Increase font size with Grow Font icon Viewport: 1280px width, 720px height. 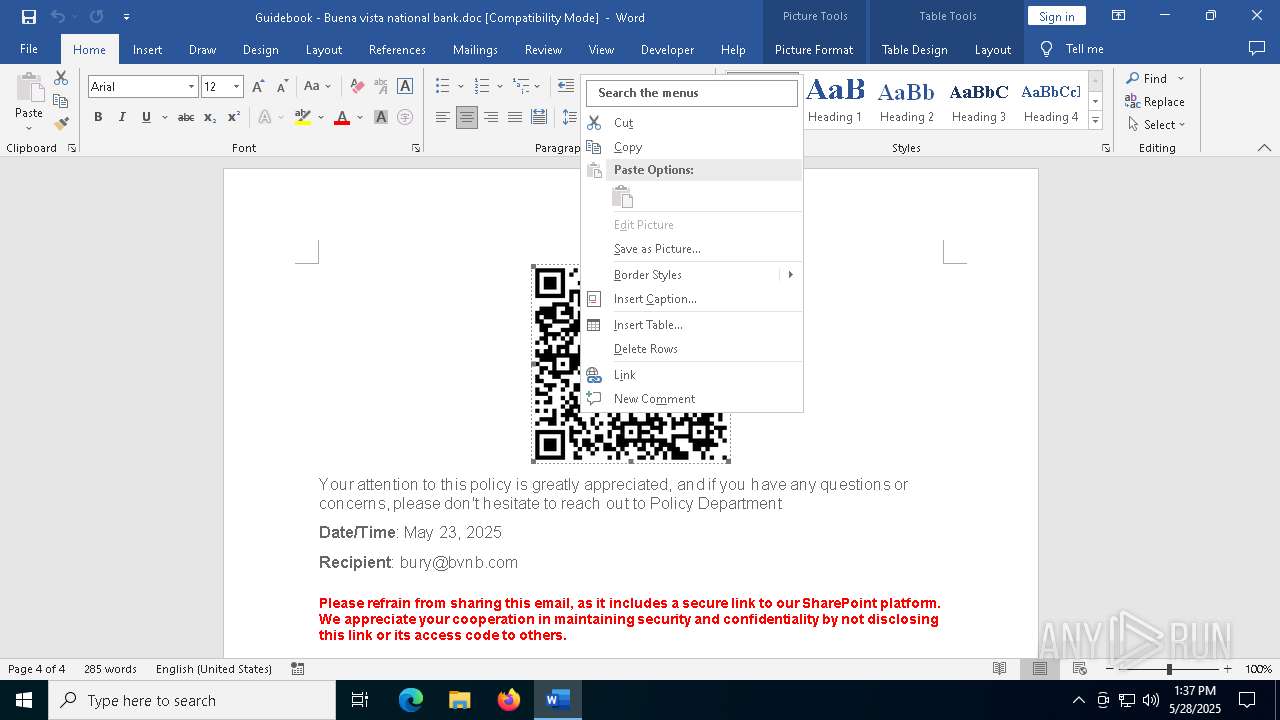258,87
